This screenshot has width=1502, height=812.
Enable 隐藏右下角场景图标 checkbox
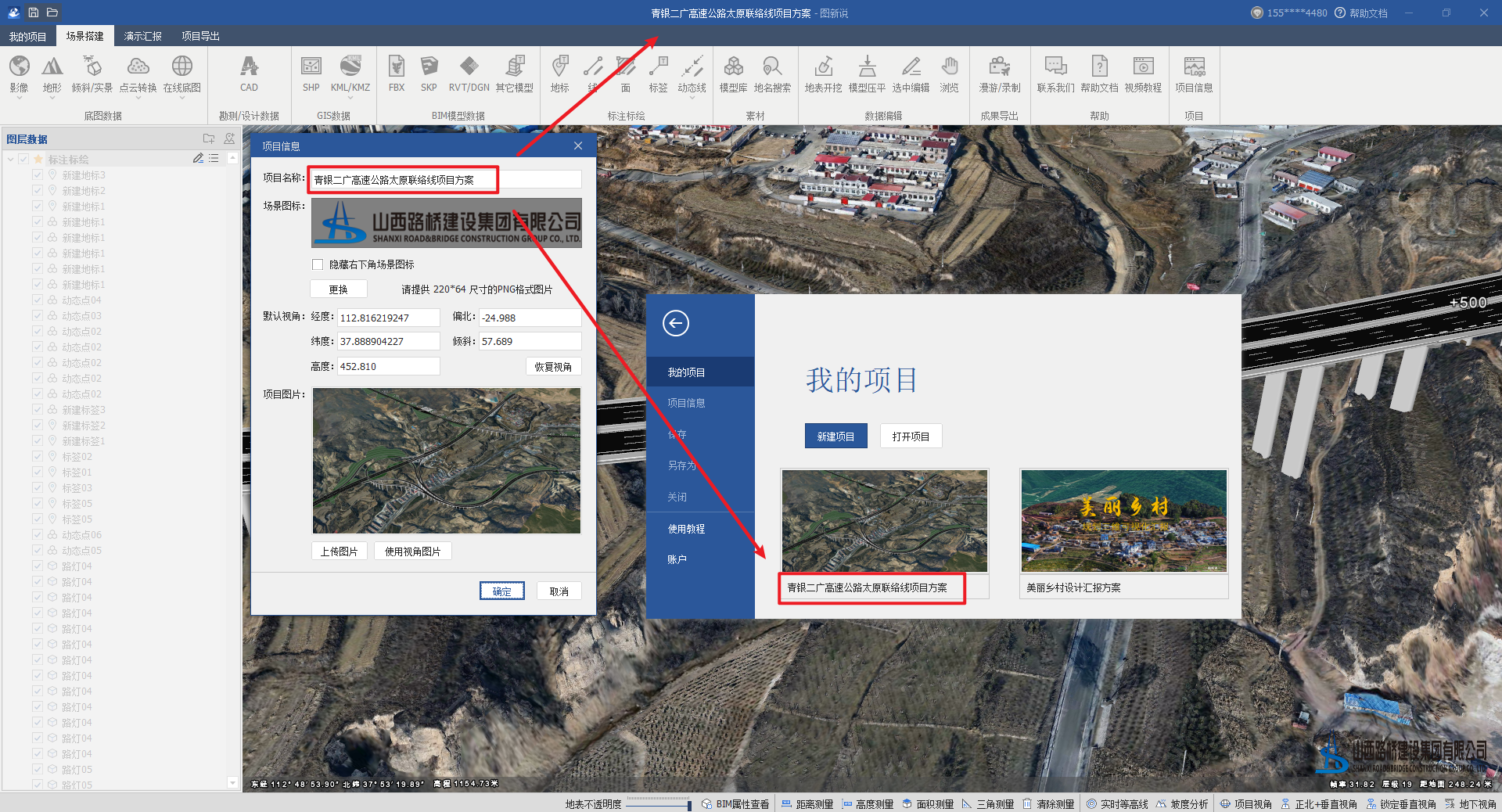318,264
